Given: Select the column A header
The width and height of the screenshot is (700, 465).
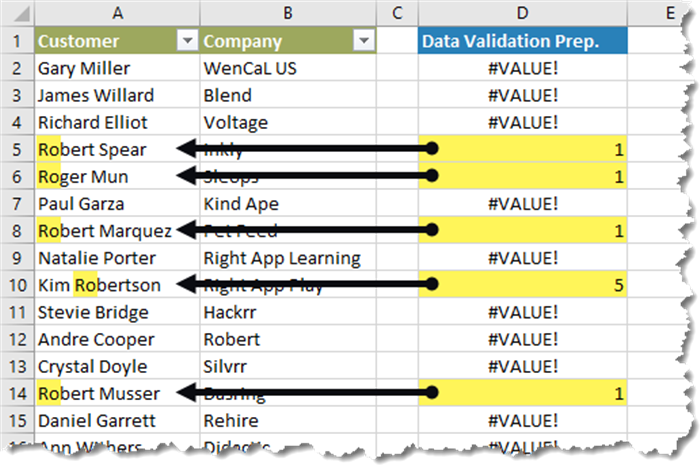Looking at the screenshot, I should pyautogui.click(x=117, y=13).
